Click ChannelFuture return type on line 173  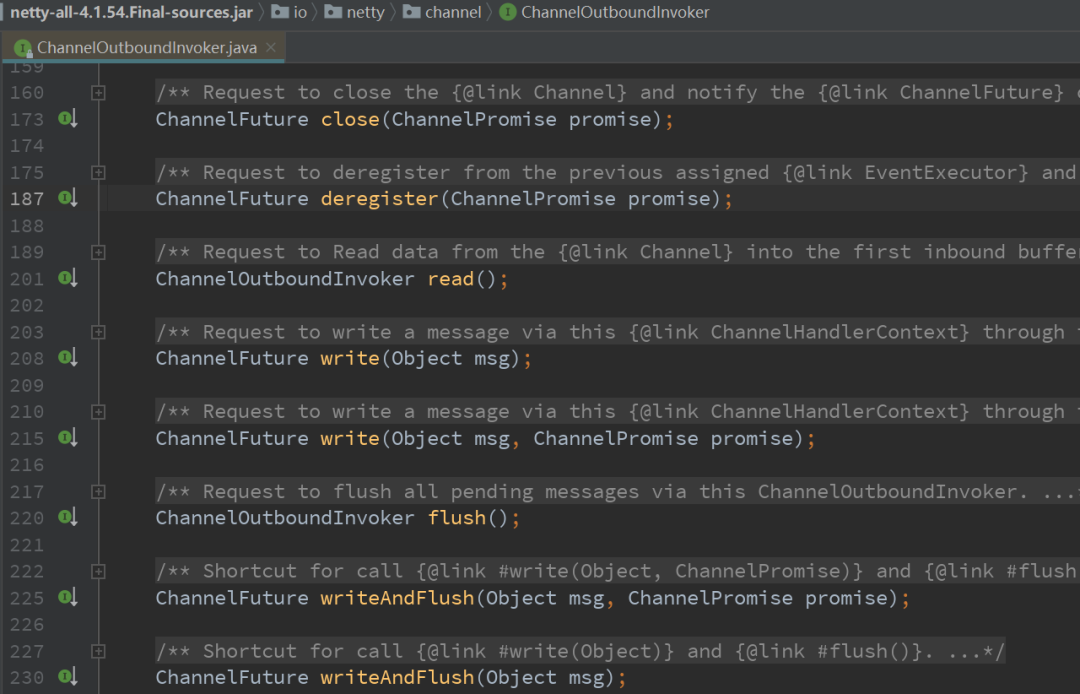pyautogui.click(x=232, y=119)
